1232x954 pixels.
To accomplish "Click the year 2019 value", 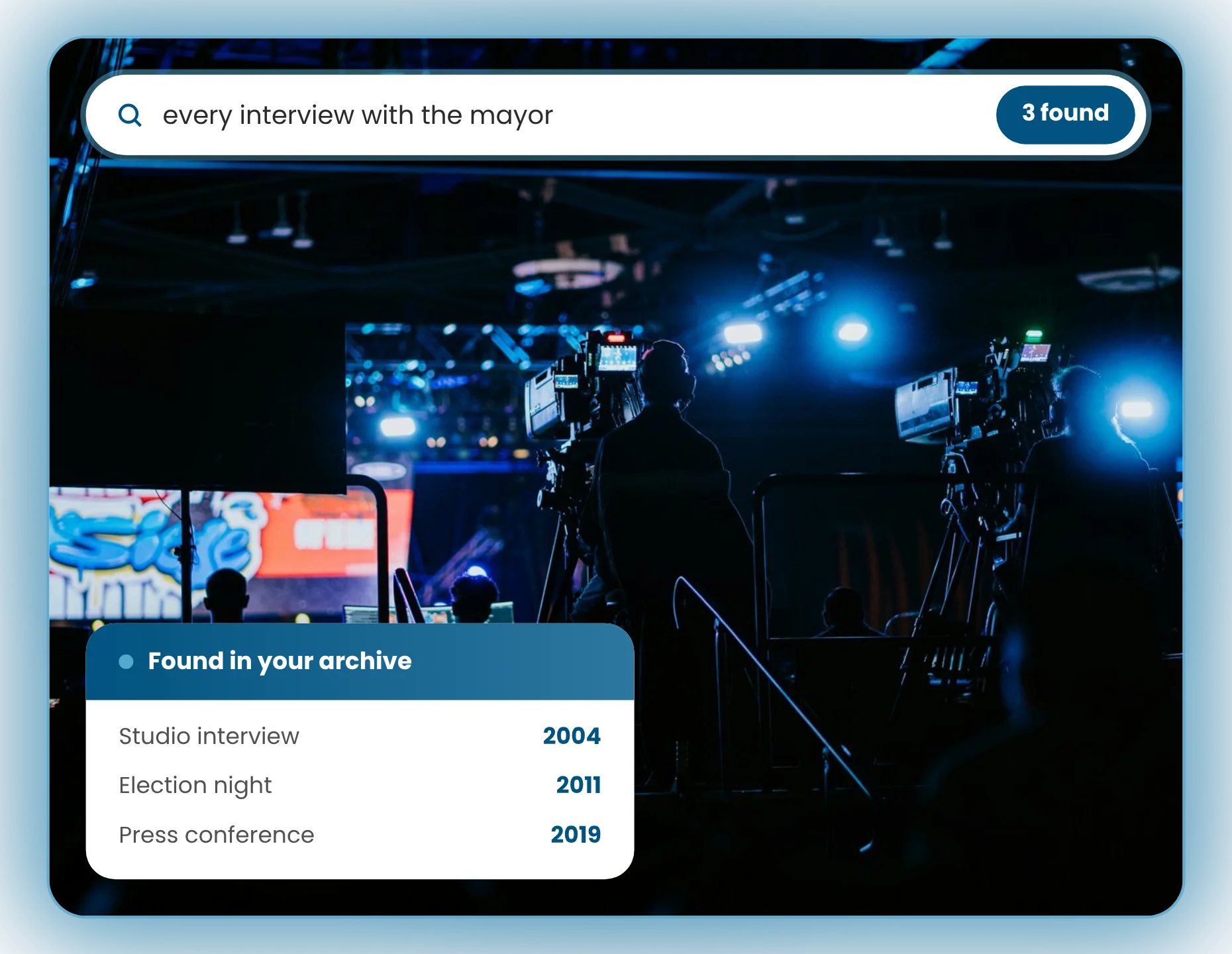I will [x=576, y=835].
